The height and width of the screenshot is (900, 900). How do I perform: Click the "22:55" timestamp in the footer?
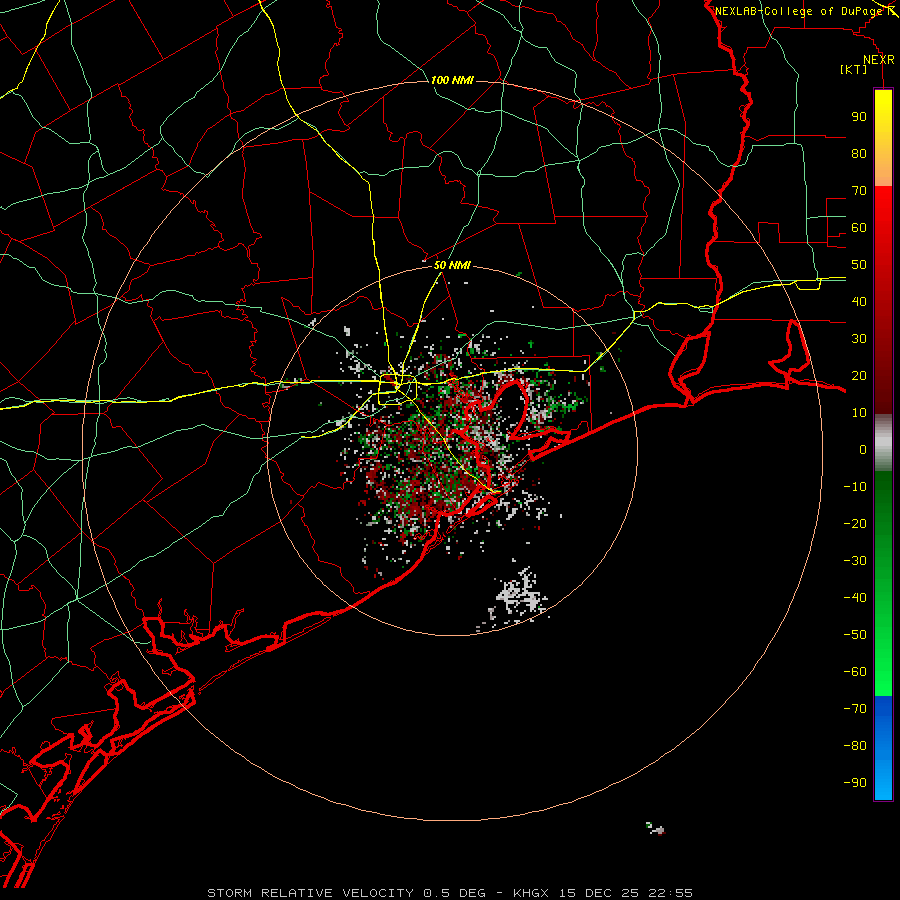(670, 893)
